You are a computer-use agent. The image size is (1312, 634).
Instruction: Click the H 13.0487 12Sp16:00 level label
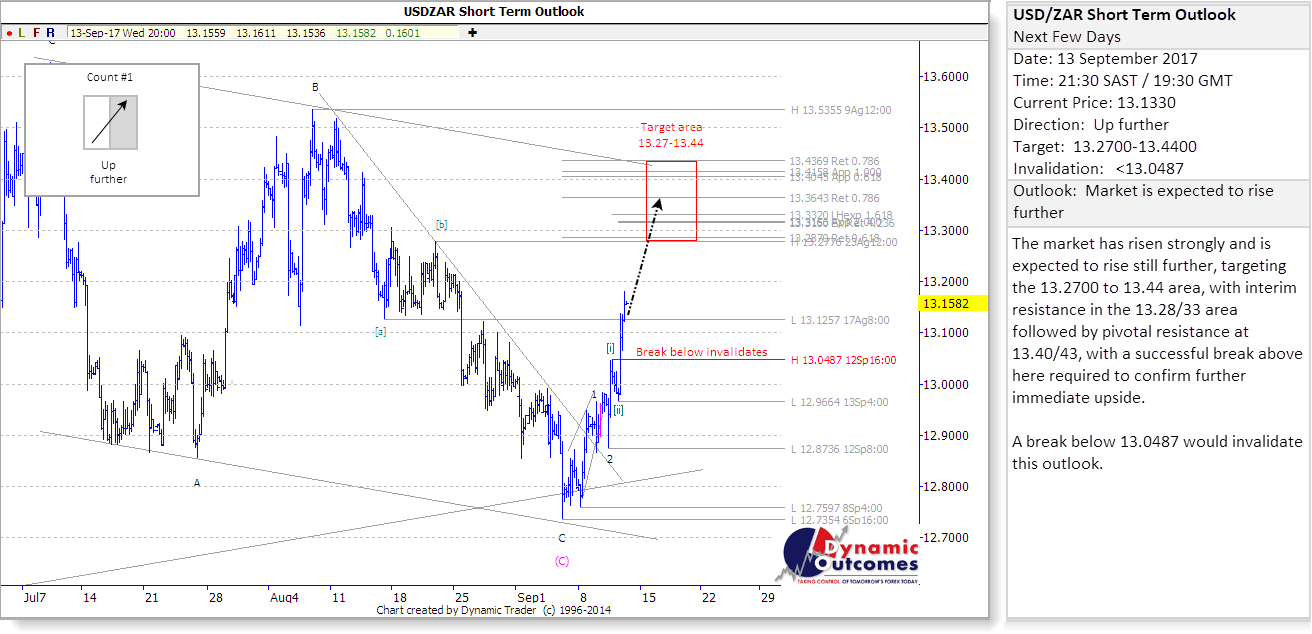pyautogui.click(x=843, y=360)
